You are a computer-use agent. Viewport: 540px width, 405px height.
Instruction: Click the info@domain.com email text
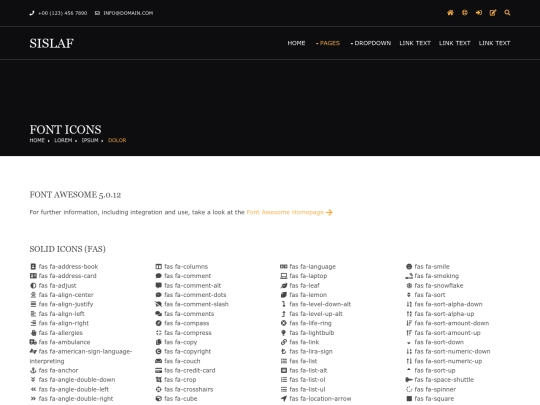pos(128,13)
